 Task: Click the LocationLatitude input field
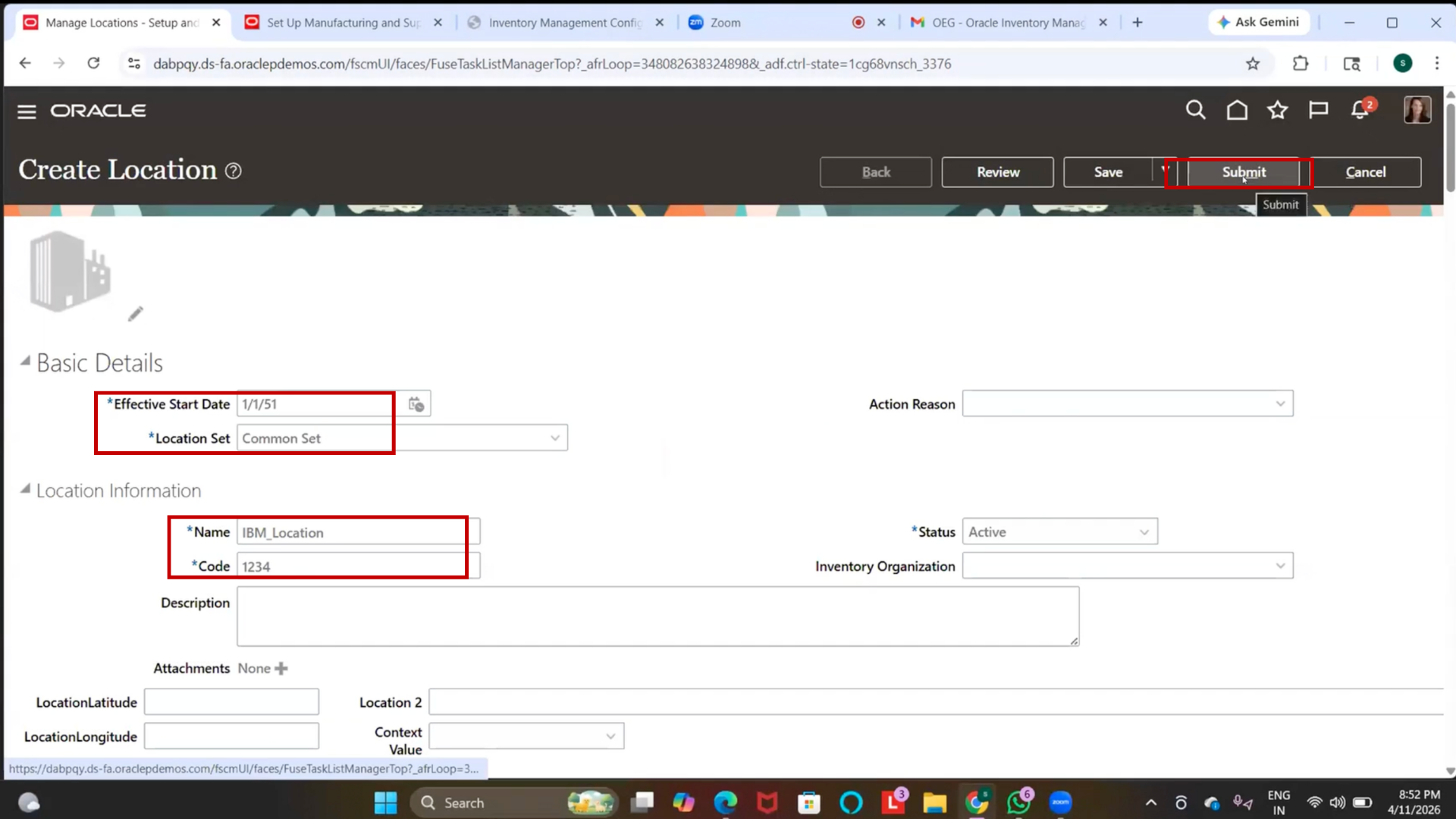[x=231, y=702]
